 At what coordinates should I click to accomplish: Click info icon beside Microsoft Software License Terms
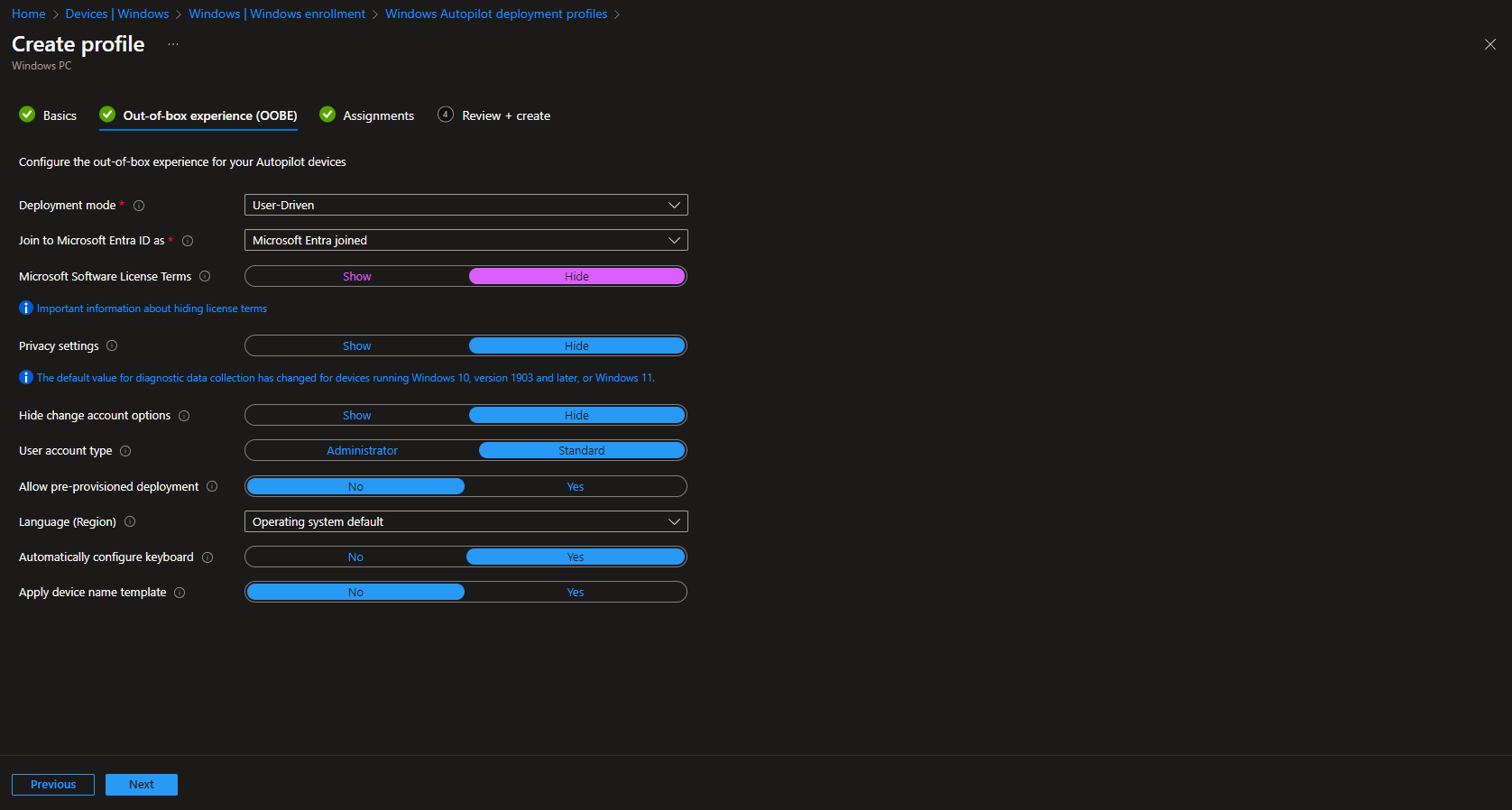[x=205, y=276]
